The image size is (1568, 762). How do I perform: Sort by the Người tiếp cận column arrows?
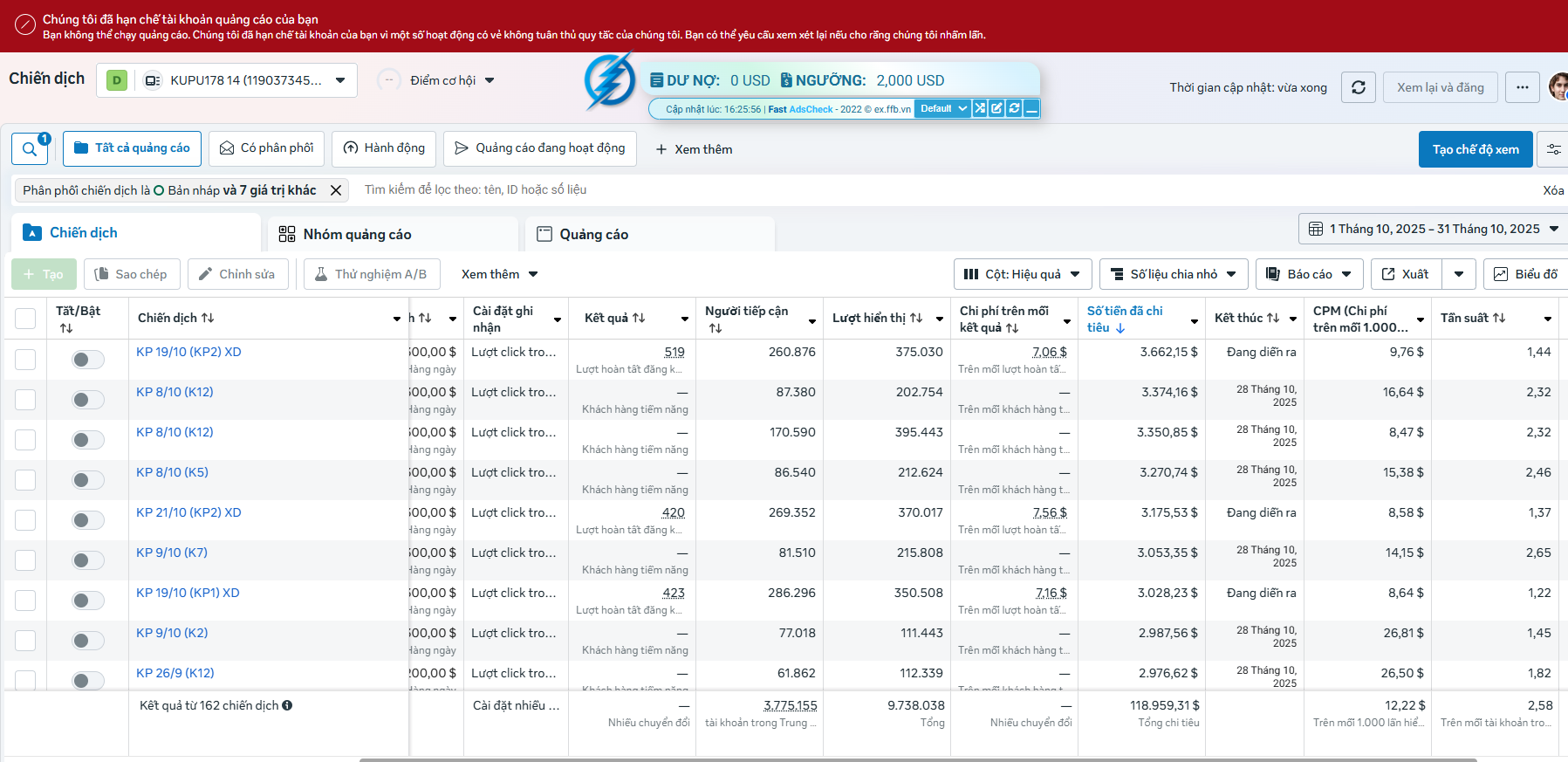tap(716, 328)
